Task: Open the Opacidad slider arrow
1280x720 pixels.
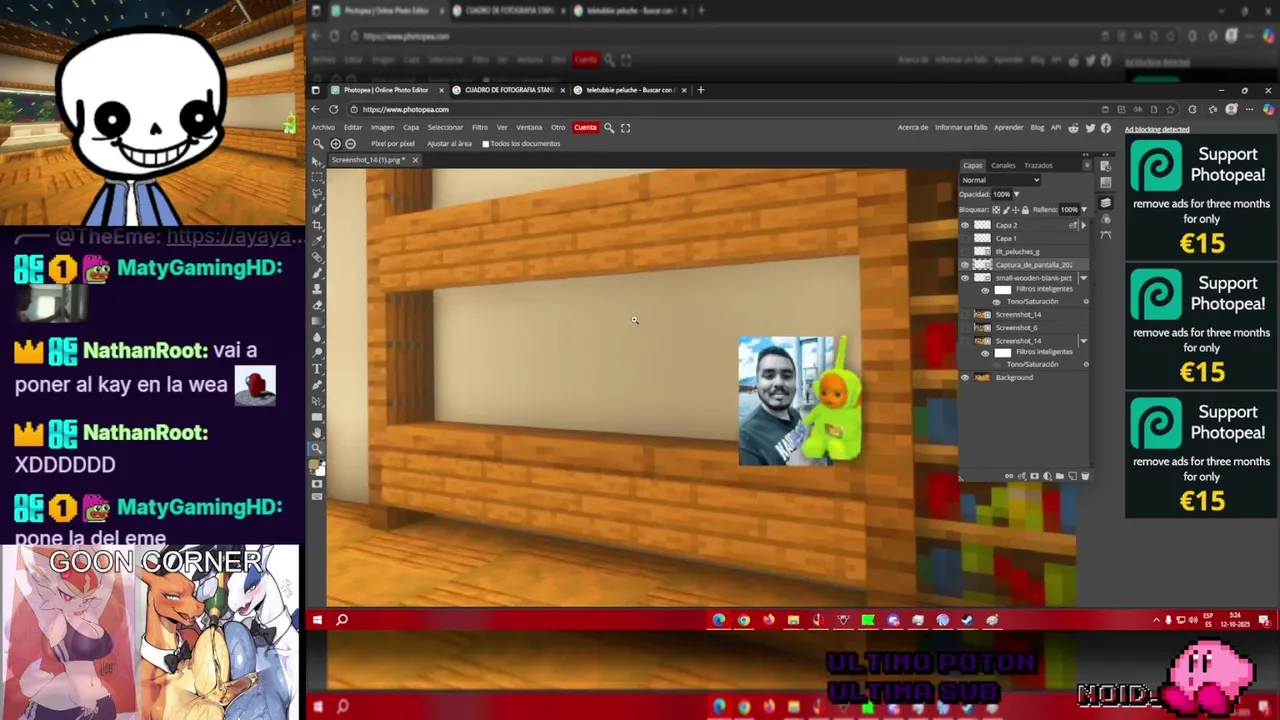Action: coord(1017,195)
